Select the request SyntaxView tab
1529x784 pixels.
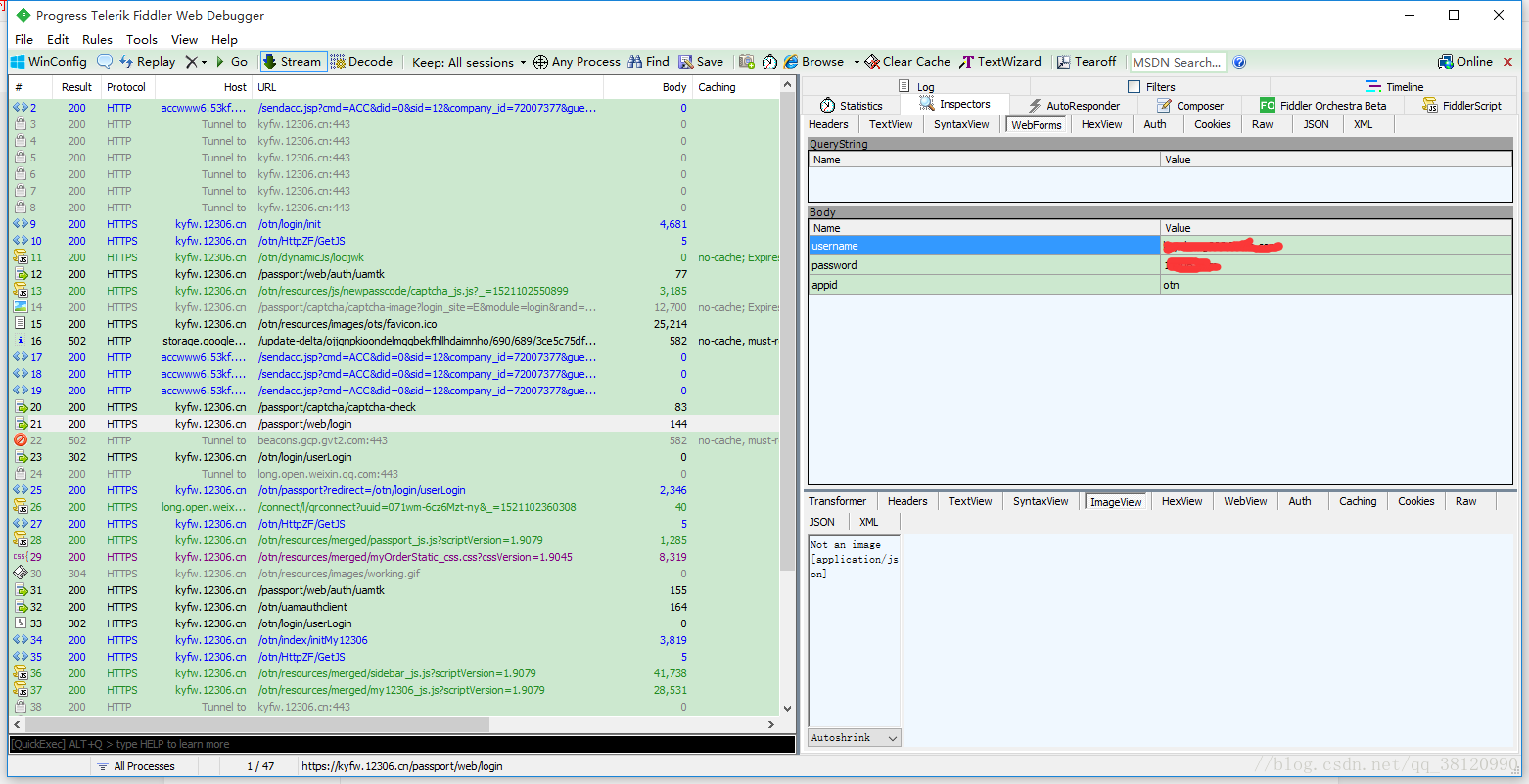961,124
